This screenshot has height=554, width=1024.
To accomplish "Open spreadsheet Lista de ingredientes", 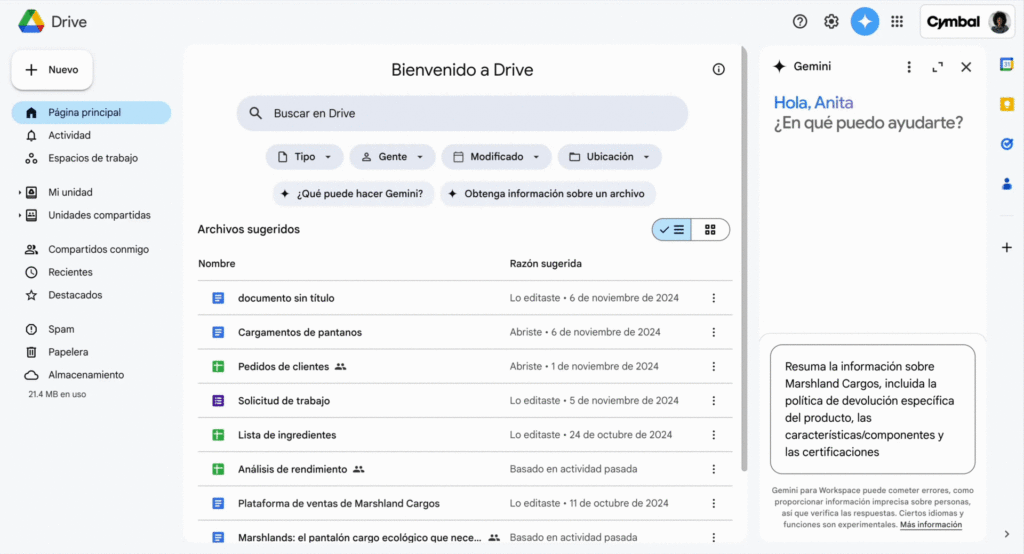I will [x=287, y=435].
